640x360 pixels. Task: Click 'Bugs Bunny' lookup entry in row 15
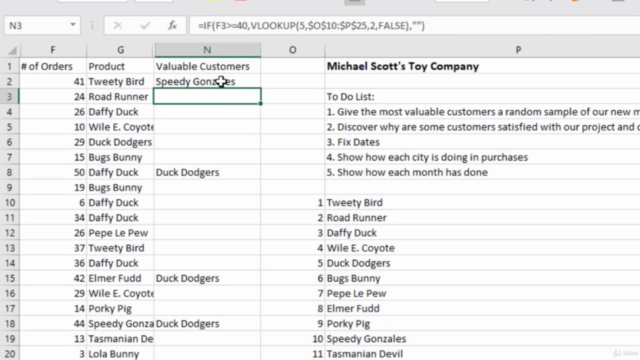click(x=353, y=278)
